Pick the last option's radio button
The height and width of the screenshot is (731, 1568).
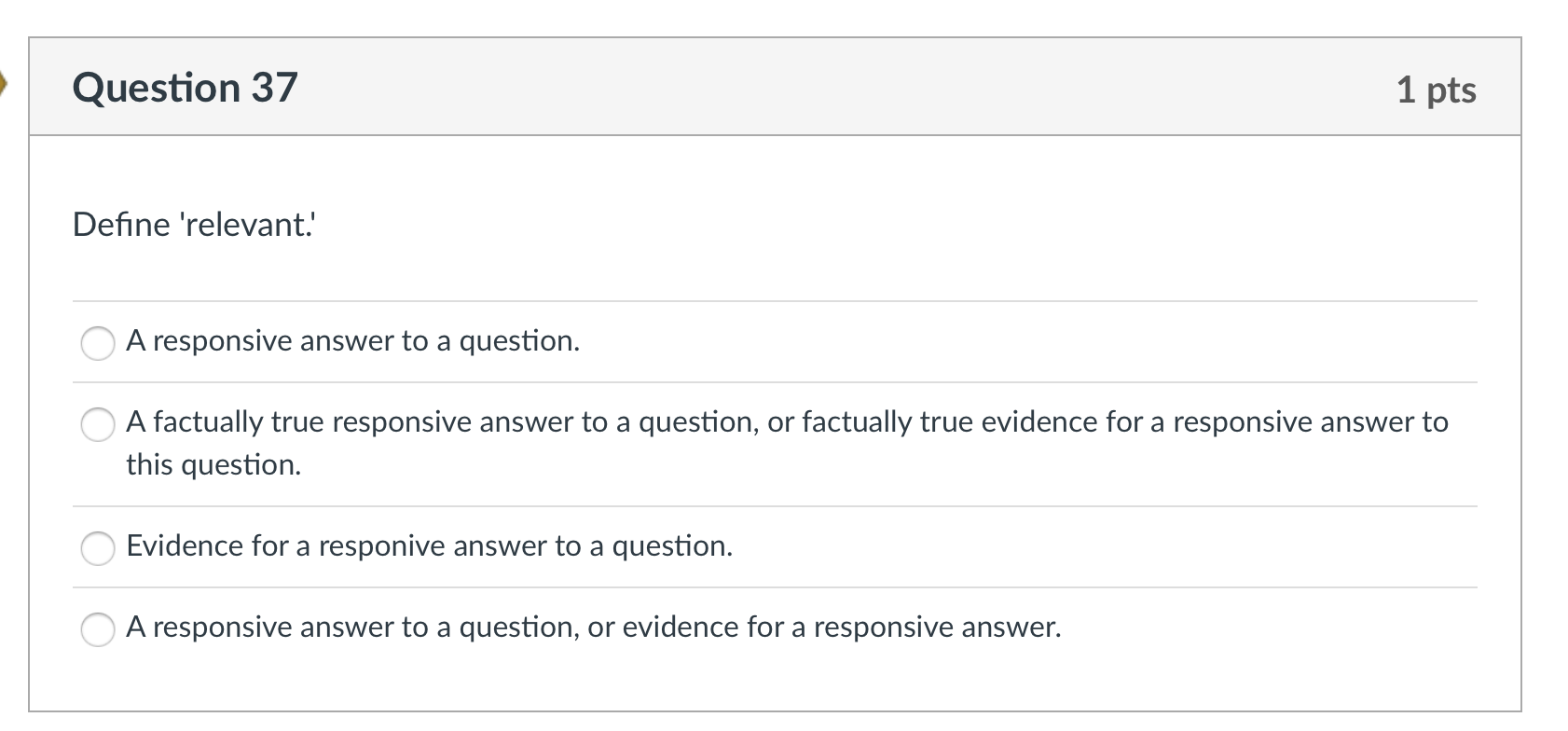point(97,629)
